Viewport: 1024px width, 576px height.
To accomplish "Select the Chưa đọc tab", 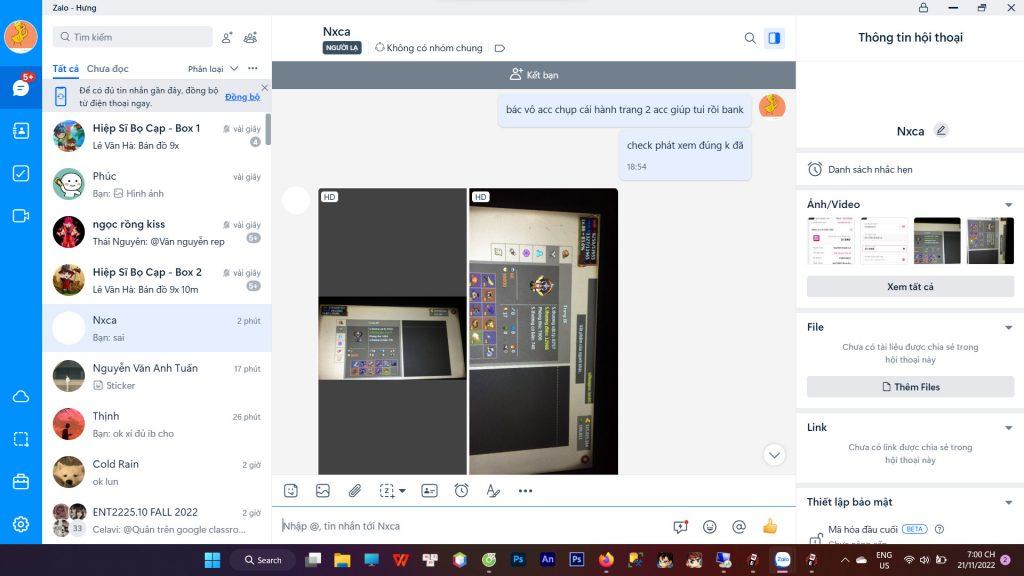I will tap(107, 69).
